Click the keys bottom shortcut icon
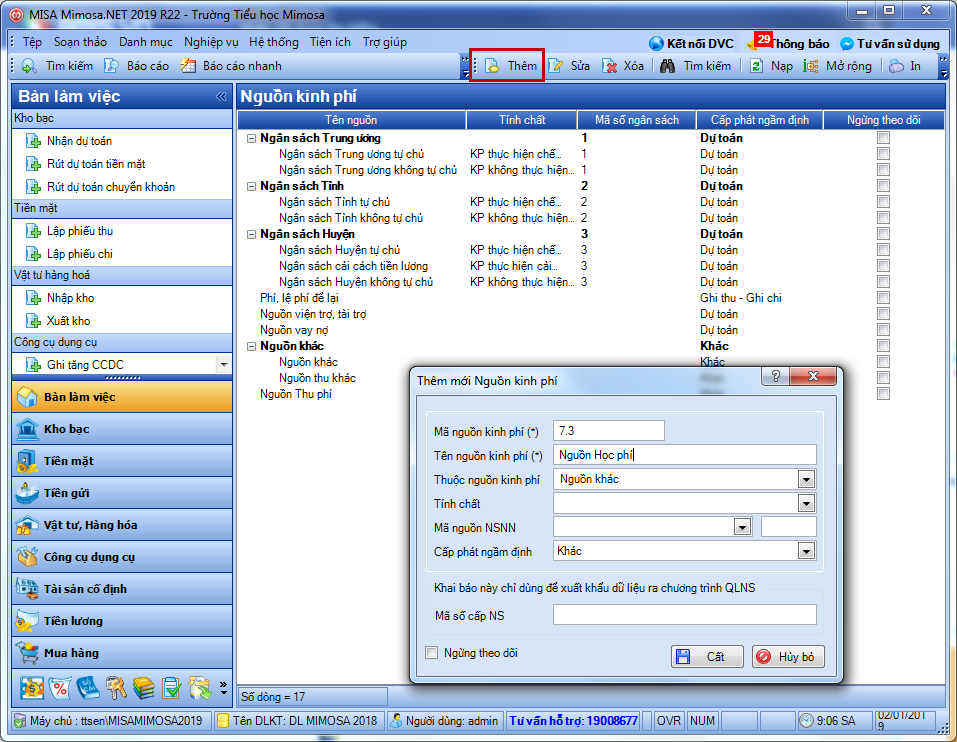 (116, 688)
